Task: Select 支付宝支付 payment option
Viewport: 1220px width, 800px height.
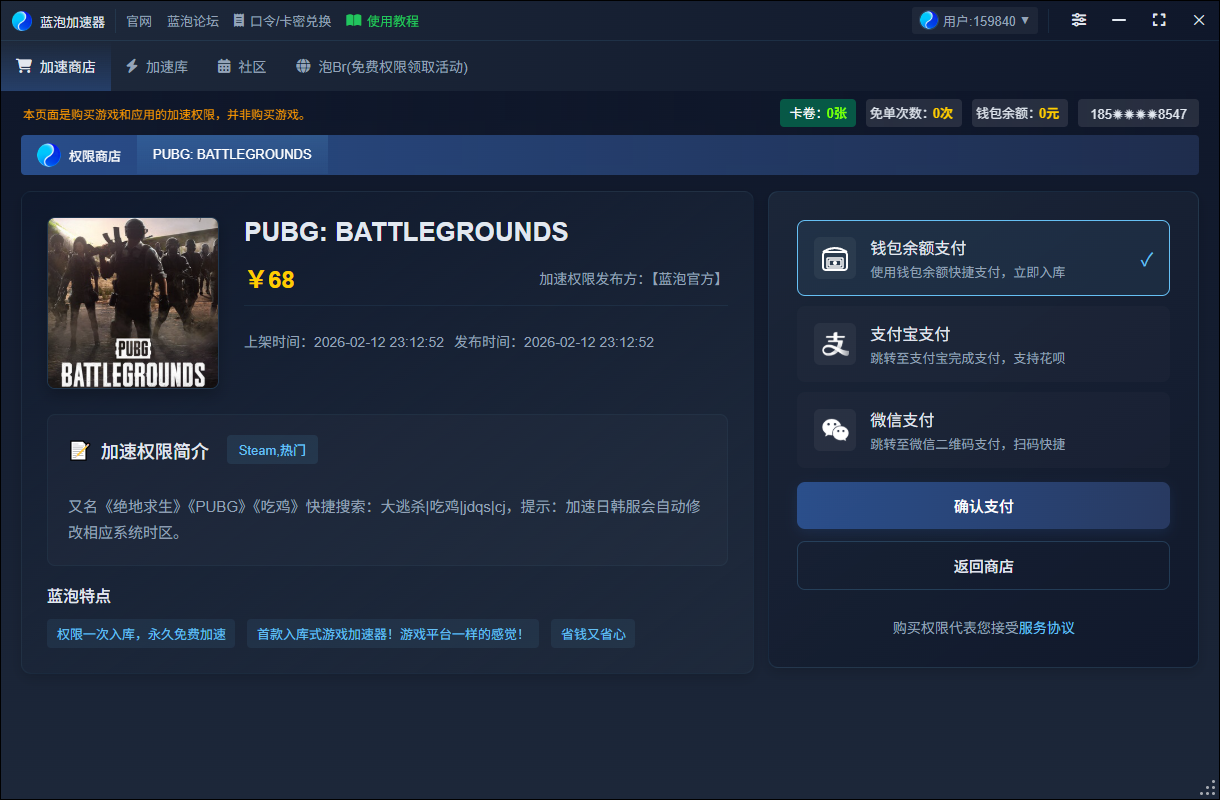Action: coord(983,344)
